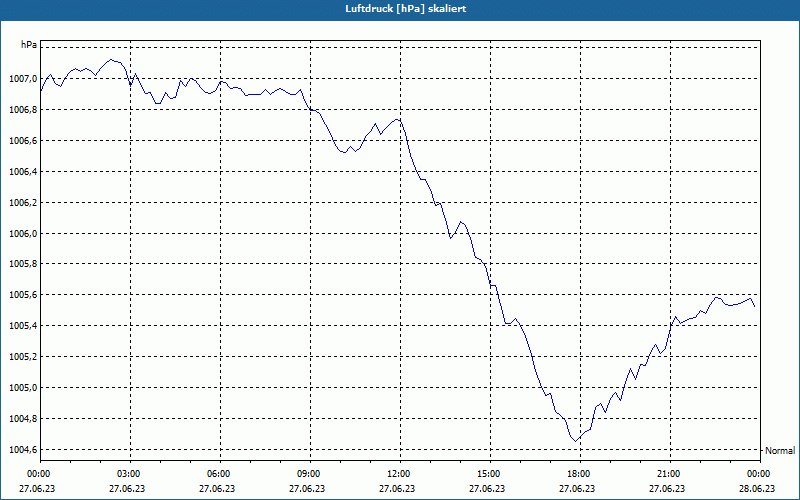The image size is (800, 500).
Task: Click the 18:00 time axis label
Action: pos(580,474)
